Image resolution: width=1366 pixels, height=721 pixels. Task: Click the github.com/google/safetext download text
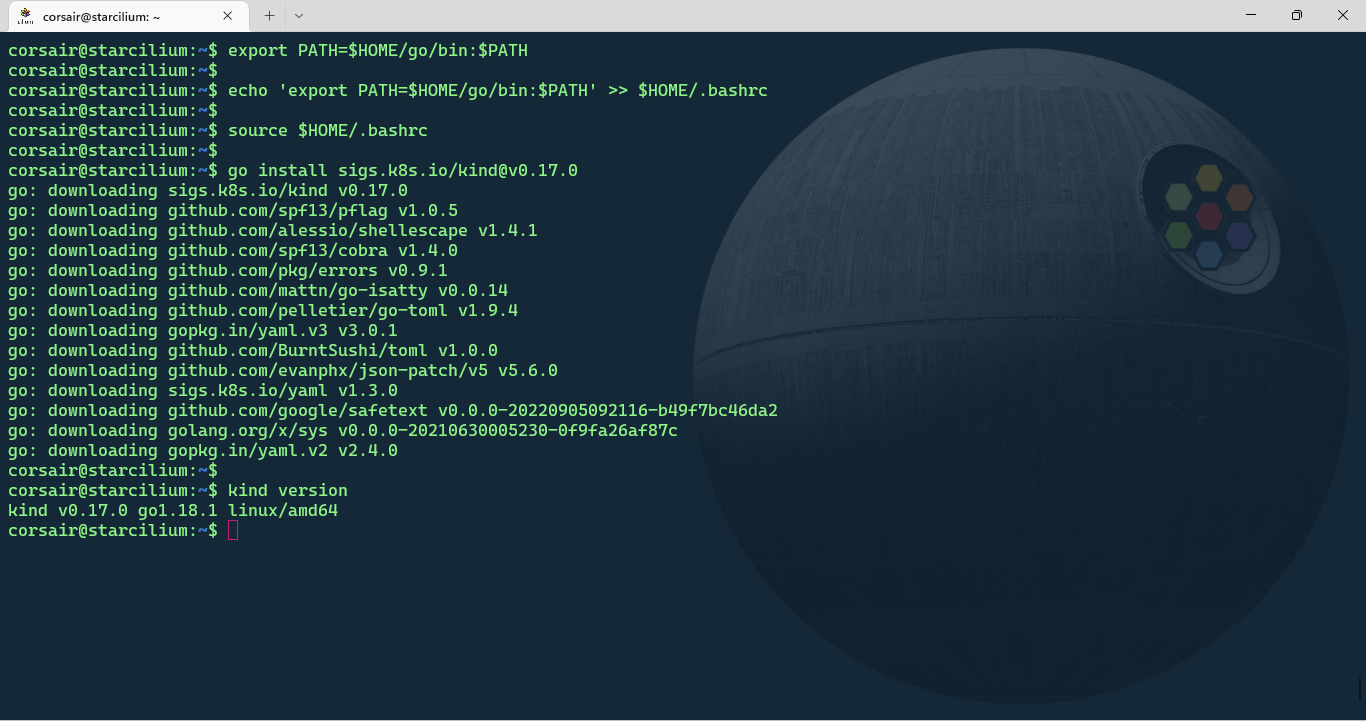click(393, 410)
